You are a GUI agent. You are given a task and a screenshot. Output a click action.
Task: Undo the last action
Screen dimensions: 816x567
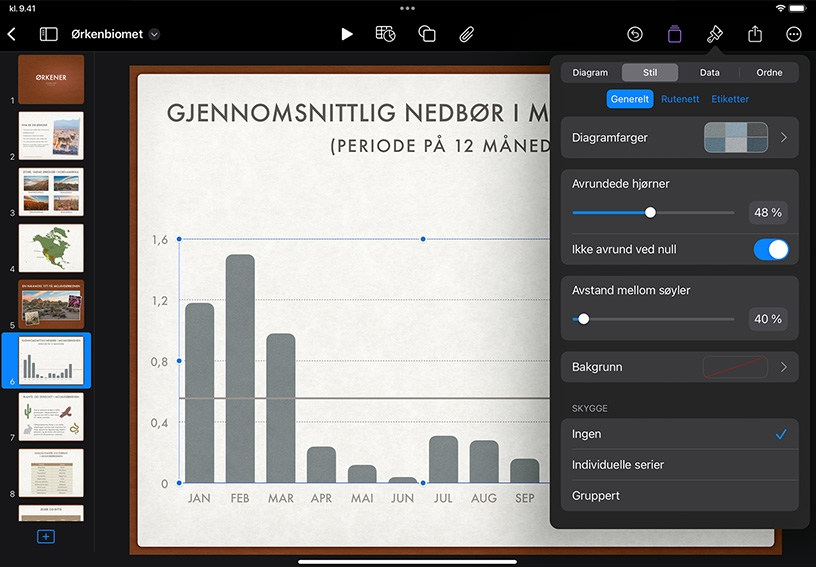(x=634, y=34)
